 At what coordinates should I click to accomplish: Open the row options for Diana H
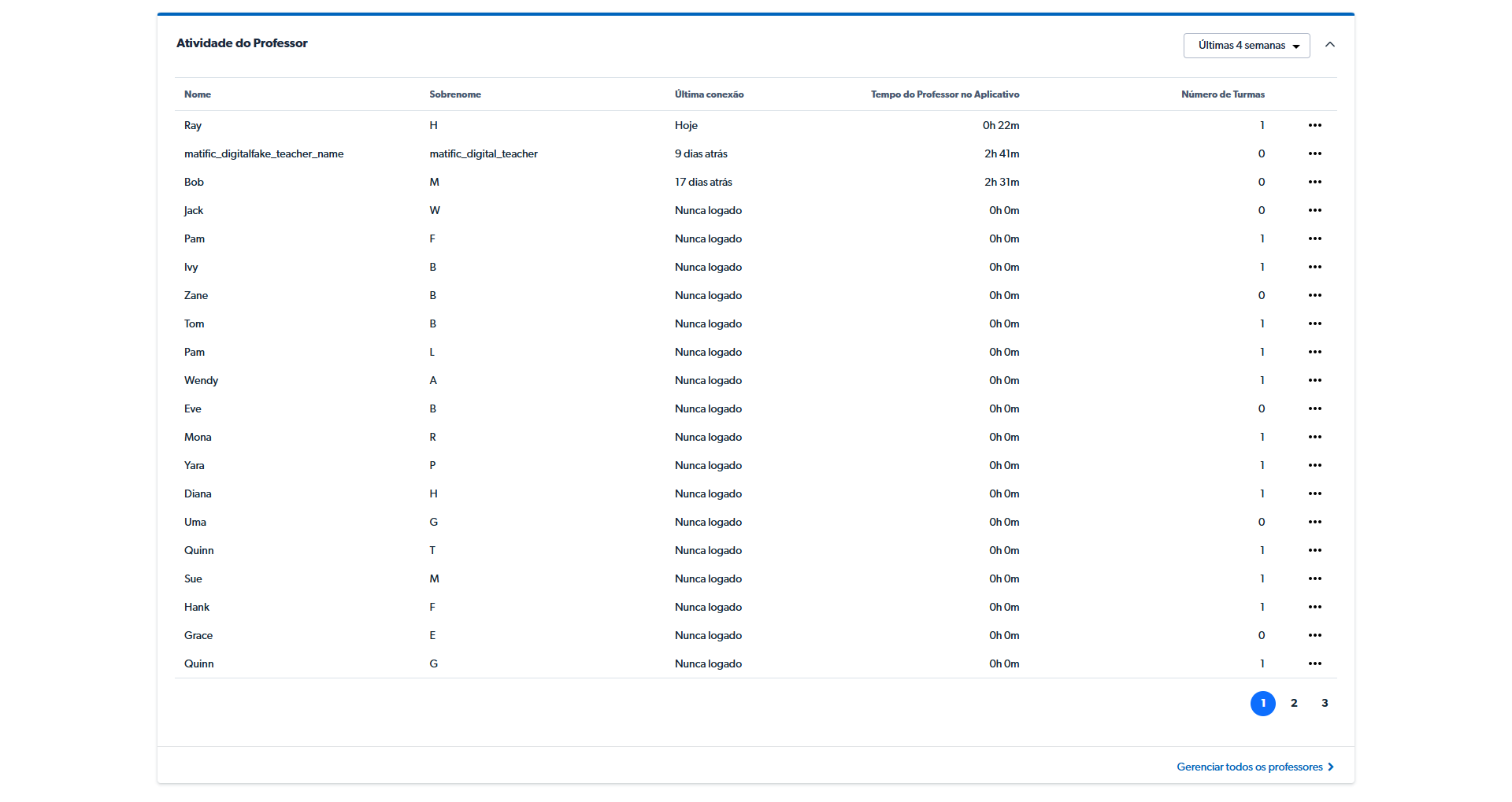coord(1314,493)
